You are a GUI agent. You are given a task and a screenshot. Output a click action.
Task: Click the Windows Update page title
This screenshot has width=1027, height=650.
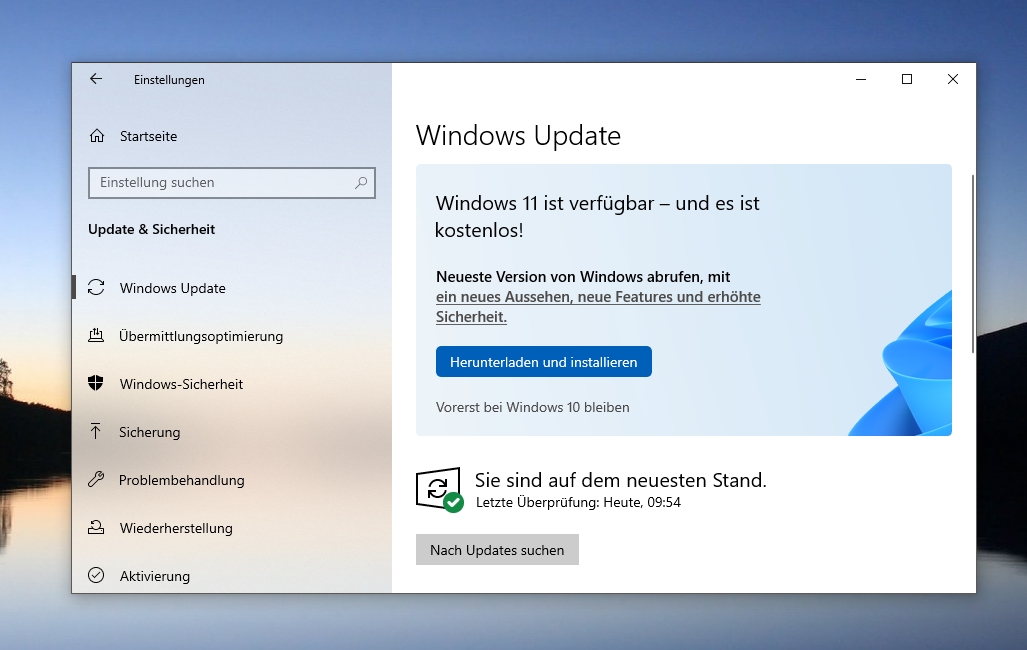click(x=518, y=136)
